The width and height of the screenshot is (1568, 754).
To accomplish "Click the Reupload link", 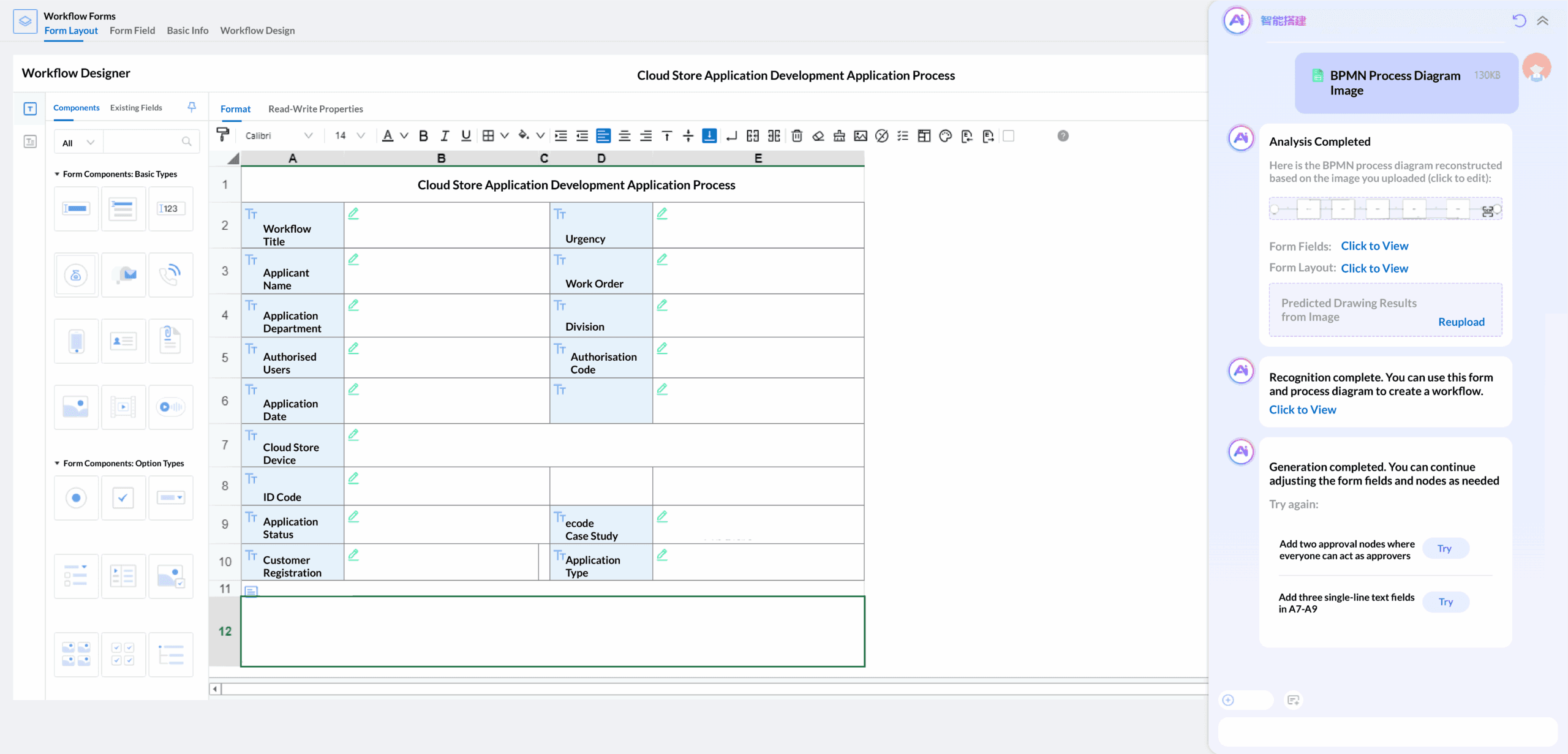I will [1461, 322].
